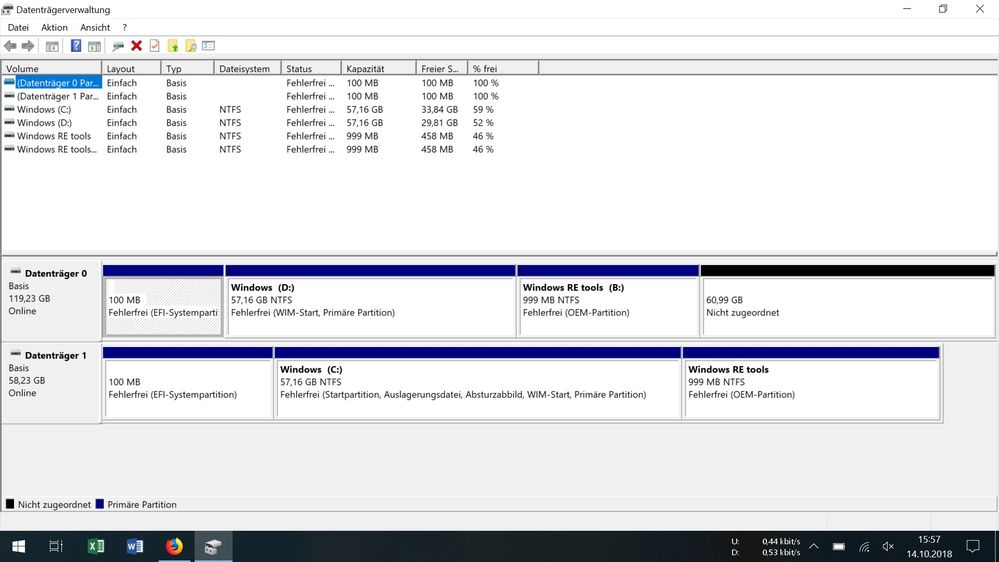
Task: Sort list by Kapazität column header
Action: pos(378,69)
